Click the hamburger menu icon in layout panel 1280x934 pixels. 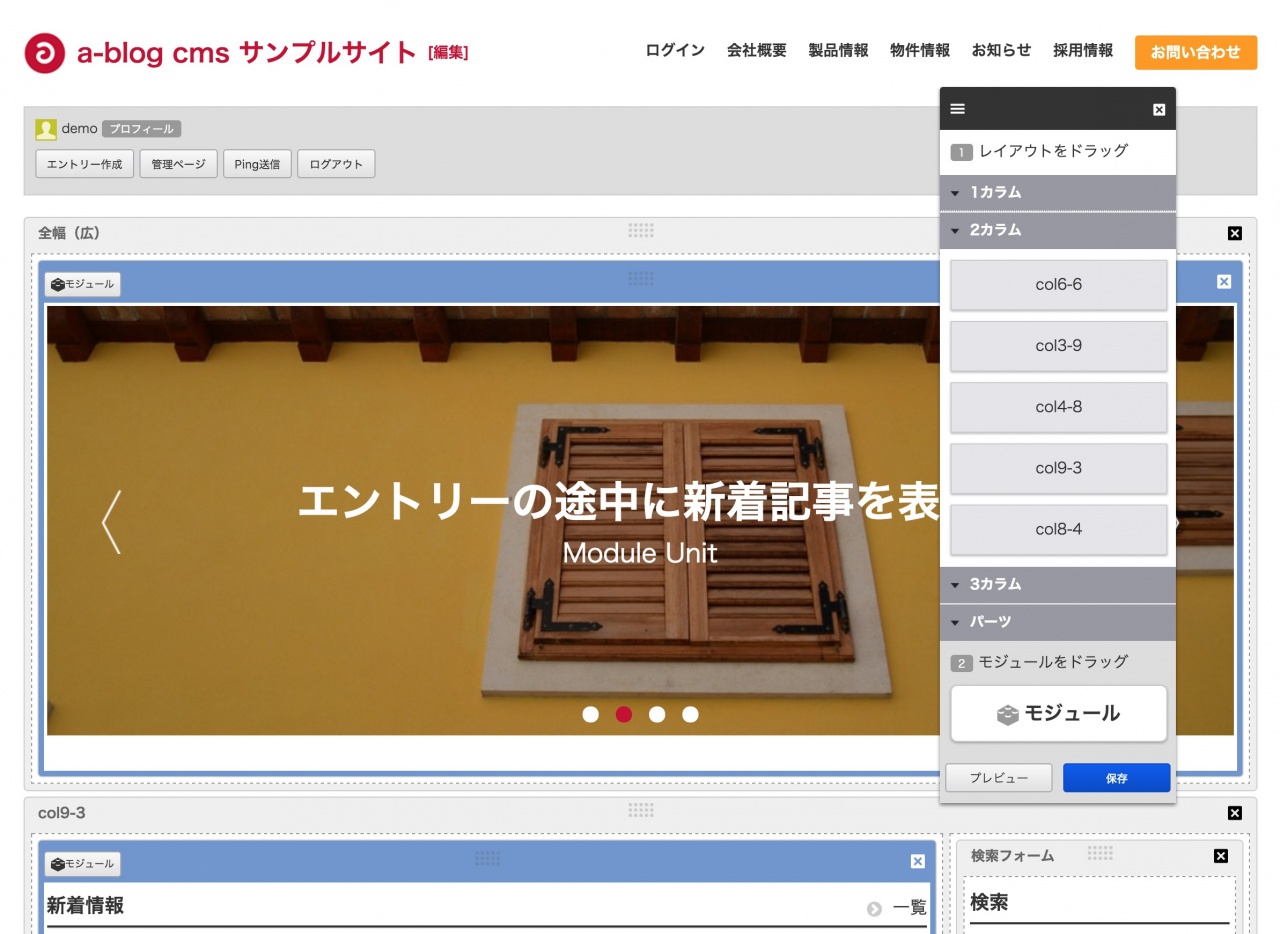coord(958,109)
